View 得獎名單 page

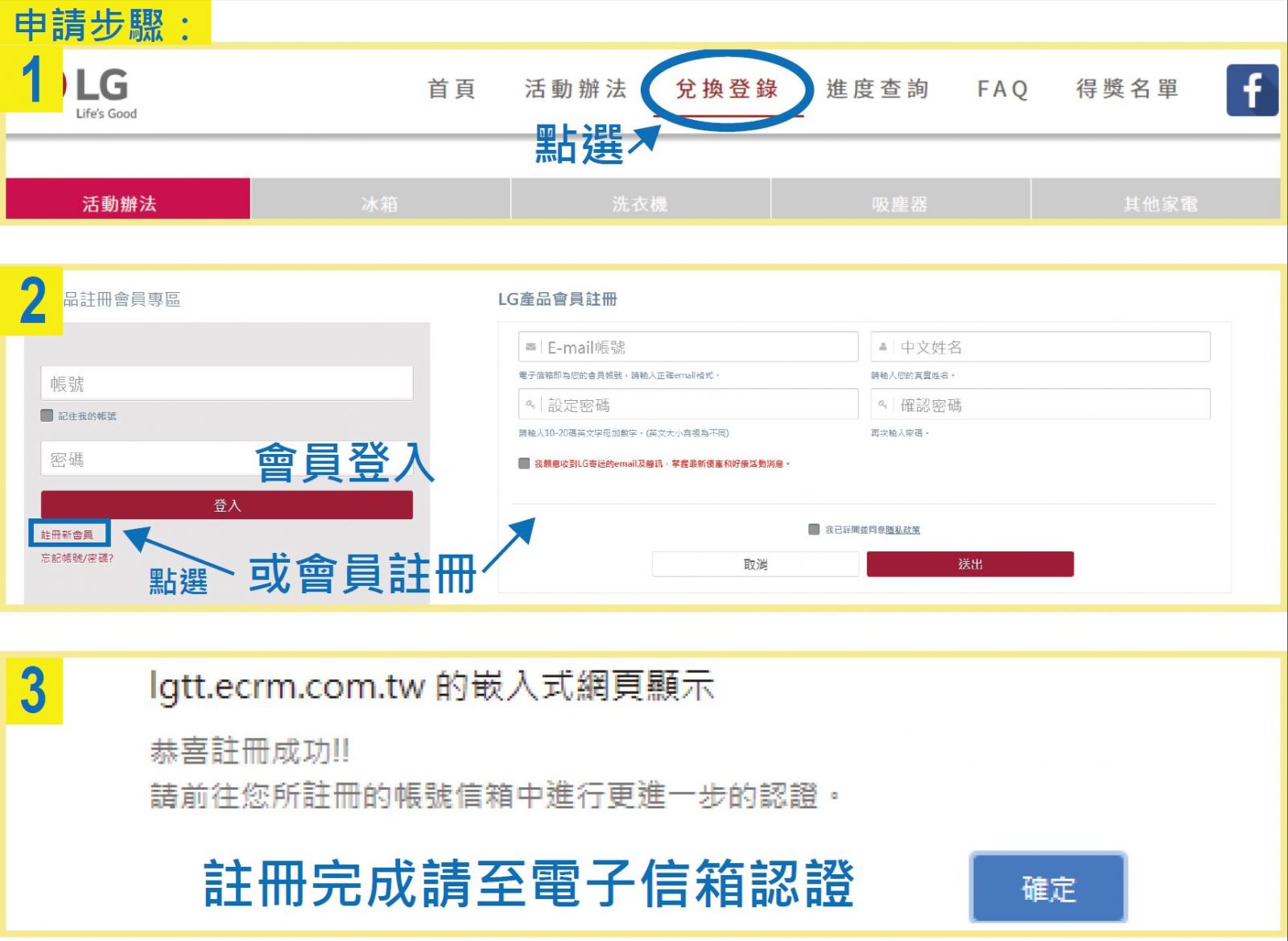click(x=1127, y=89)
